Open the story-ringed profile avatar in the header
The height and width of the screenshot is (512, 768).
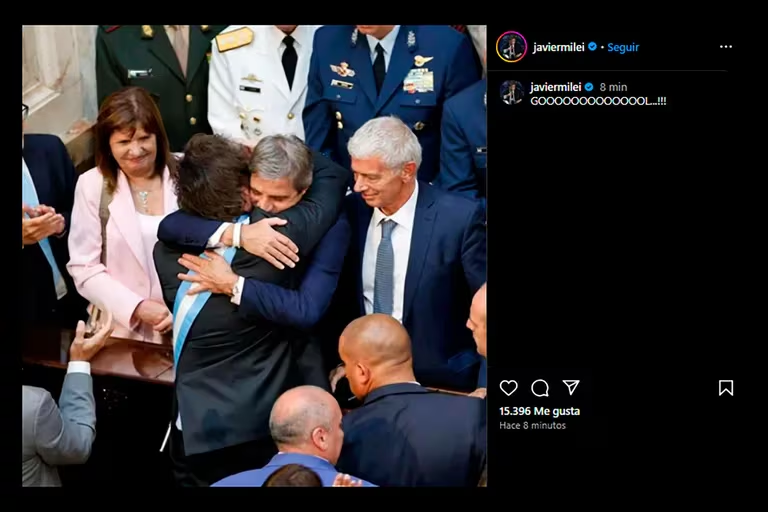tap(511, 47)
